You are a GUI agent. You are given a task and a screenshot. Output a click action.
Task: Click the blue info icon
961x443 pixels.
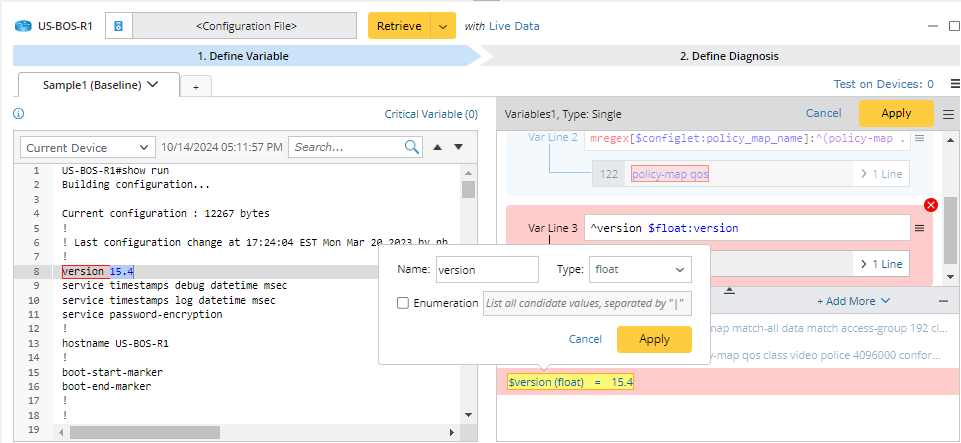click(x=18, y=114)
